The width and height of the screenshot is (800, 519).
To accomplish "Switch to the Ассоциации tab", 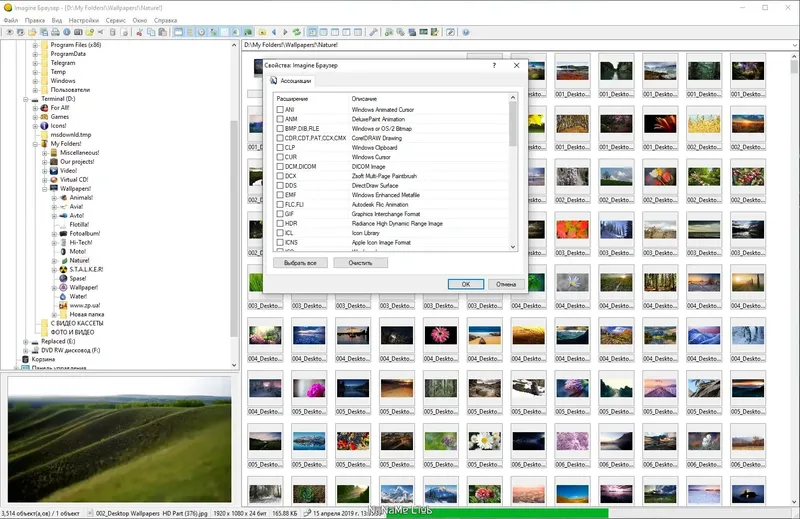I will coord(294,81).
